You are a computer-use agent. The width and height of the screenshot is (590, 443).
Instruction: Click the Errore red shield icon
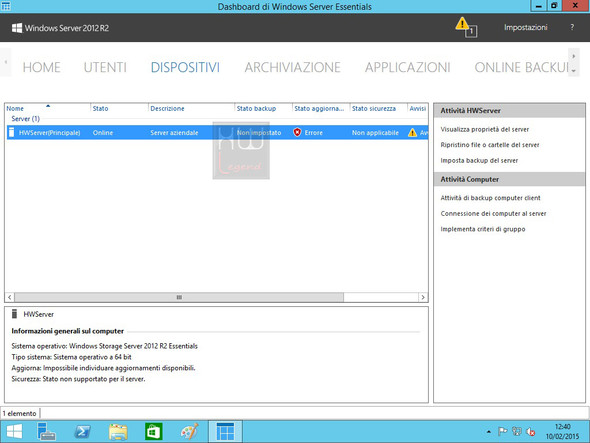tap(297, 132)
